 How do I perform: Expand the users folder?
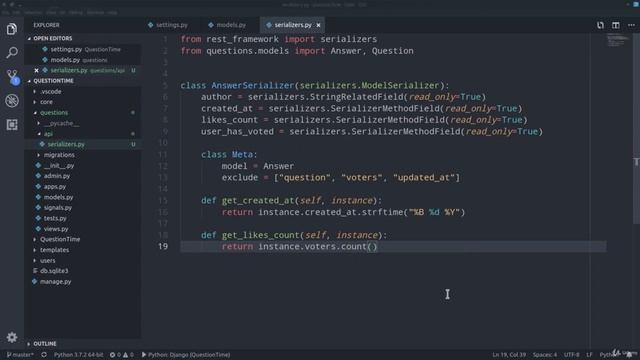pos(47,260)
